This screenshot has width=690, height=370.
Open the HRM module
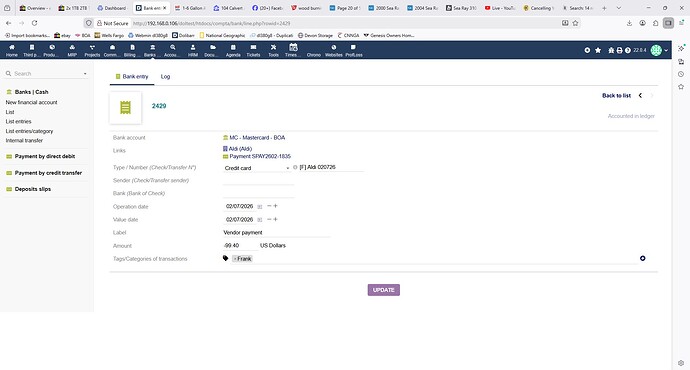click(193, 50)
